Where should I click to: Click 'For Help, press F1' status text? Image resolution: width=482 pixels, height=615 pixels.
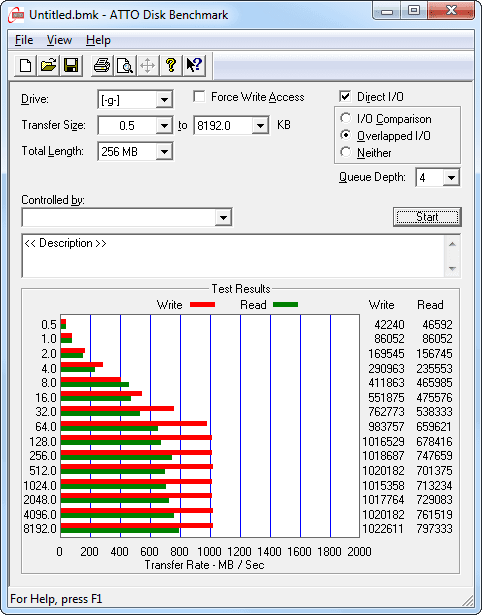click(x=56, y=599)
